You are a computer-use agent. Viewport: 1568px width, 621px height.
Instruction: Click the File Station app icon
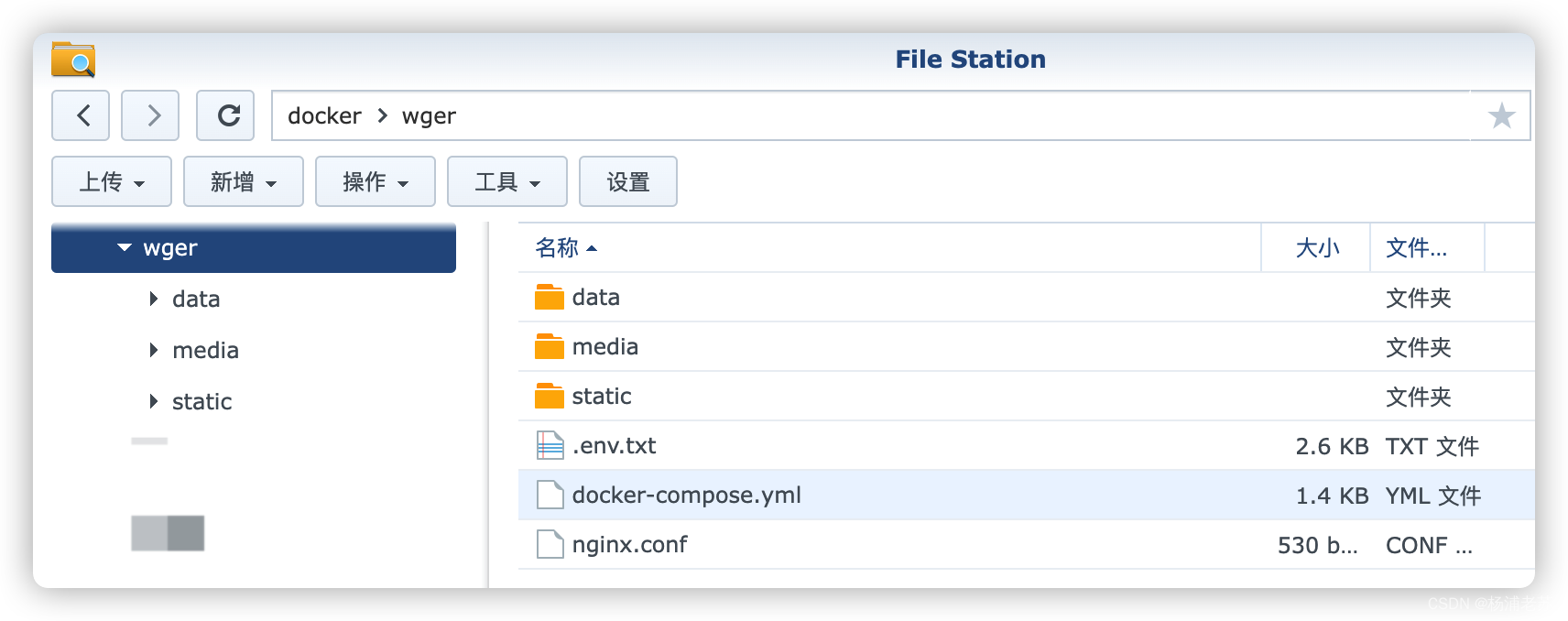pyautogui.click(x=73, y=60)
